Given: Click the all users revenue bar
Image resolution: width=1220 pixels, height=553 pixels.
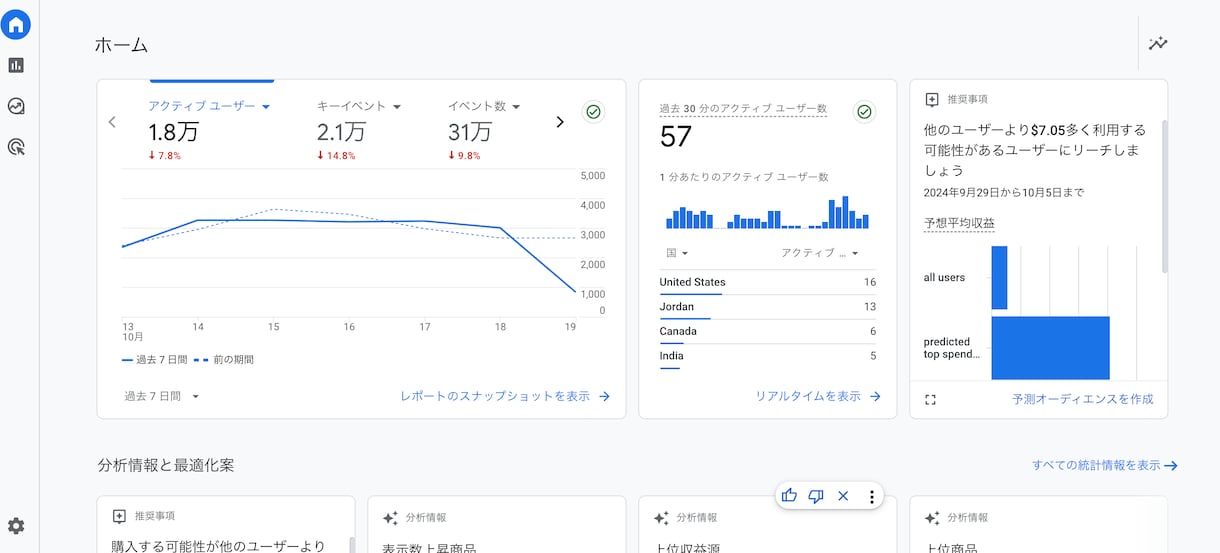Looking at the screenshot, I should pyautogui.click(x=999, y=278).
